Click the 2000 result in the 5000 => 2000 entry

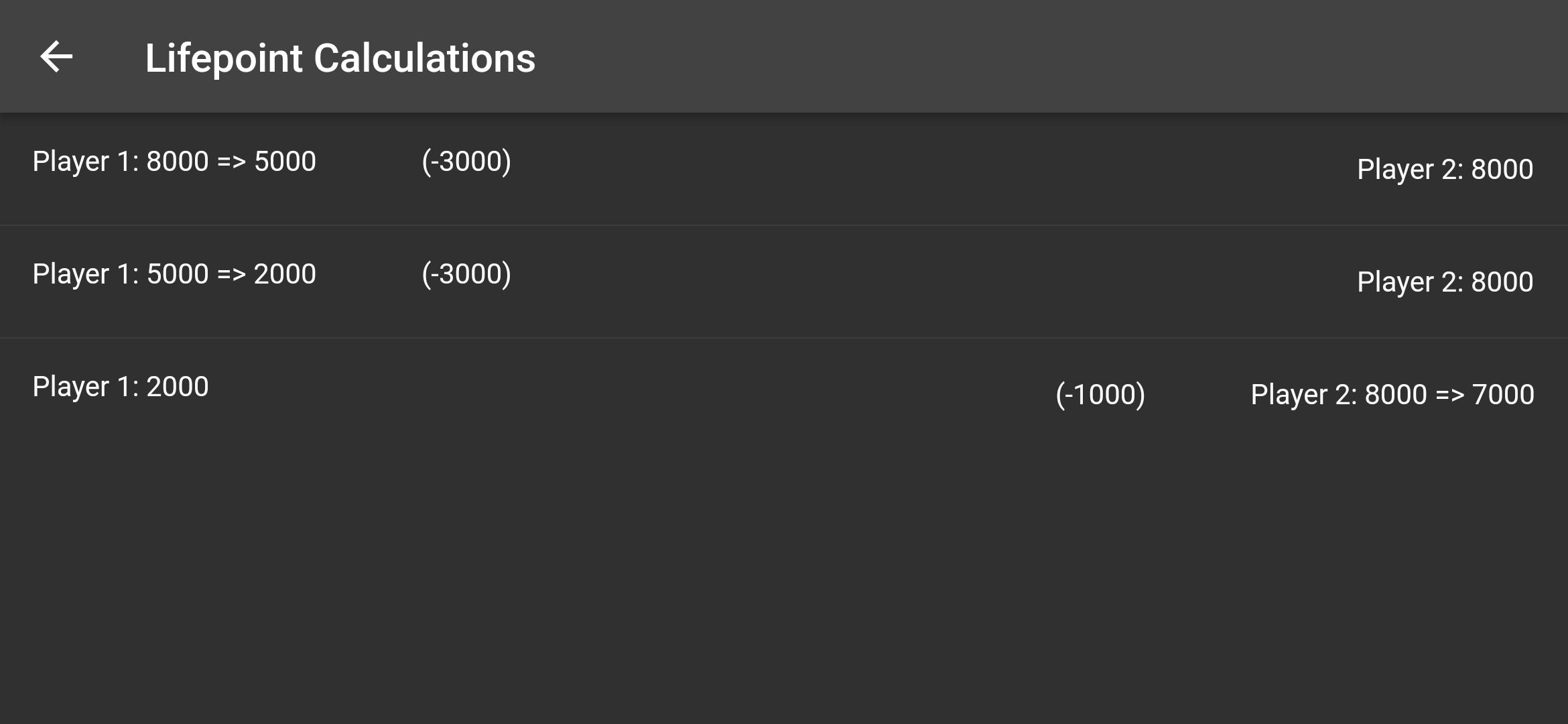pos(285,274)
